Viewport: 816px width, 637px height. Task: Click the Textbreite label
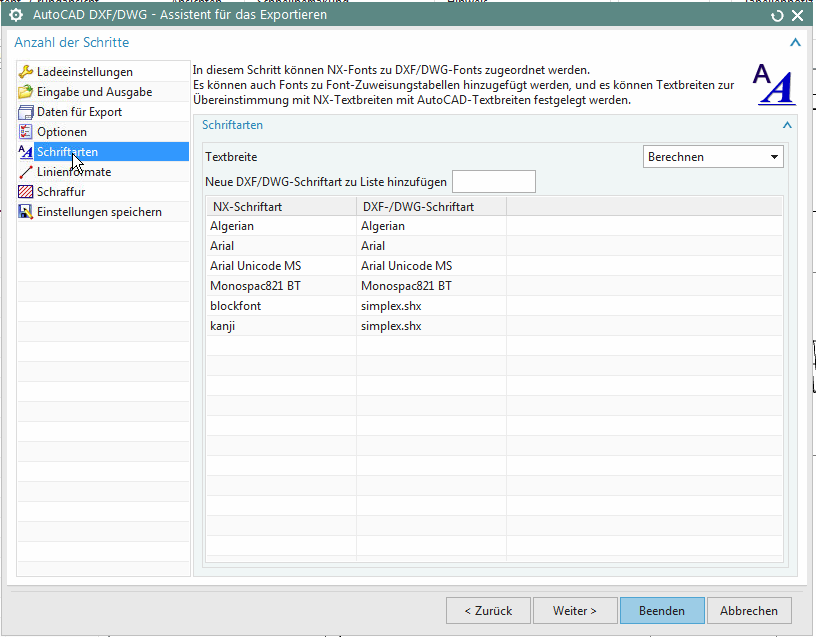click(x=231, y=157)
